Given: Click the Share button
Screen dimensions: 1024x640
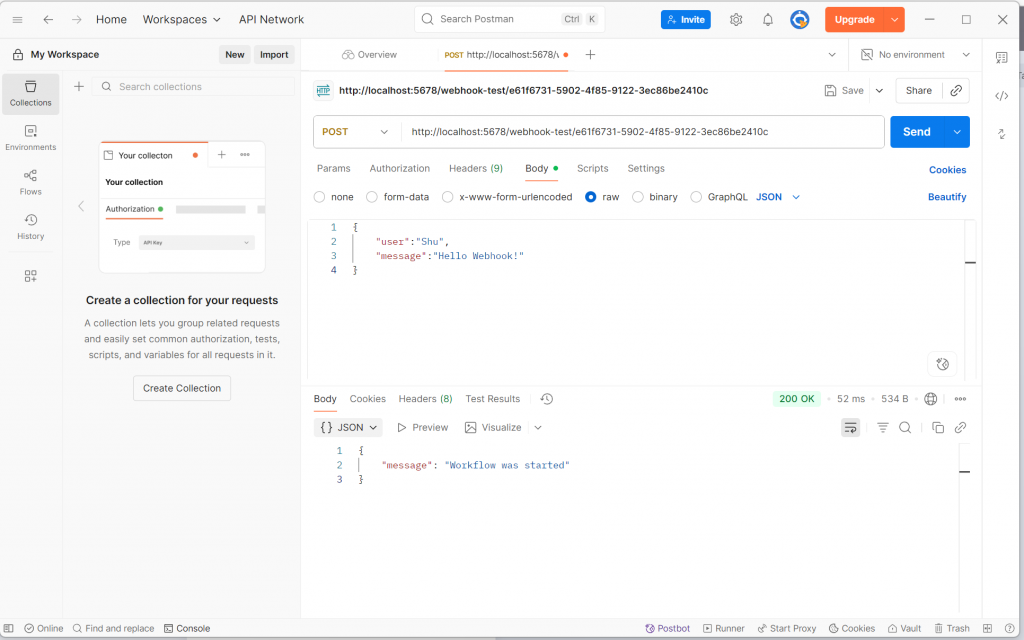Looking at the screenshot, I should pyautogui.click(x=919, y=91).
